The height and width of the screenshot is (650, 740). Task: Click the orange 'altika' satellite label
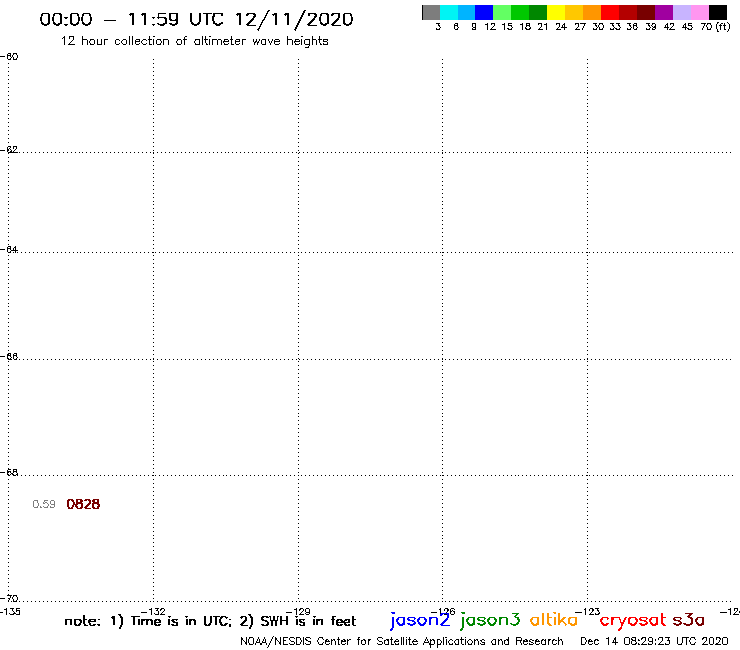pyautogui.click(x=554, y=620)
